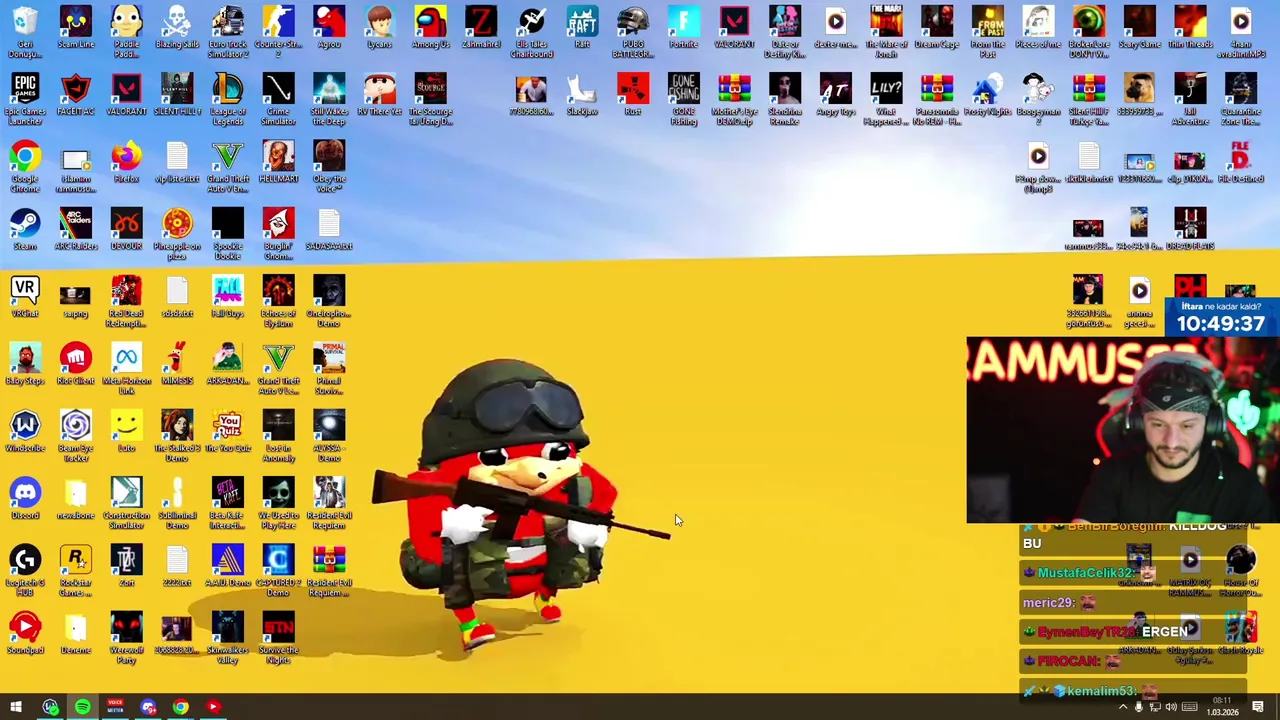
Task: Open Chrome from the taskbar
Action: (x=180, y=707)
